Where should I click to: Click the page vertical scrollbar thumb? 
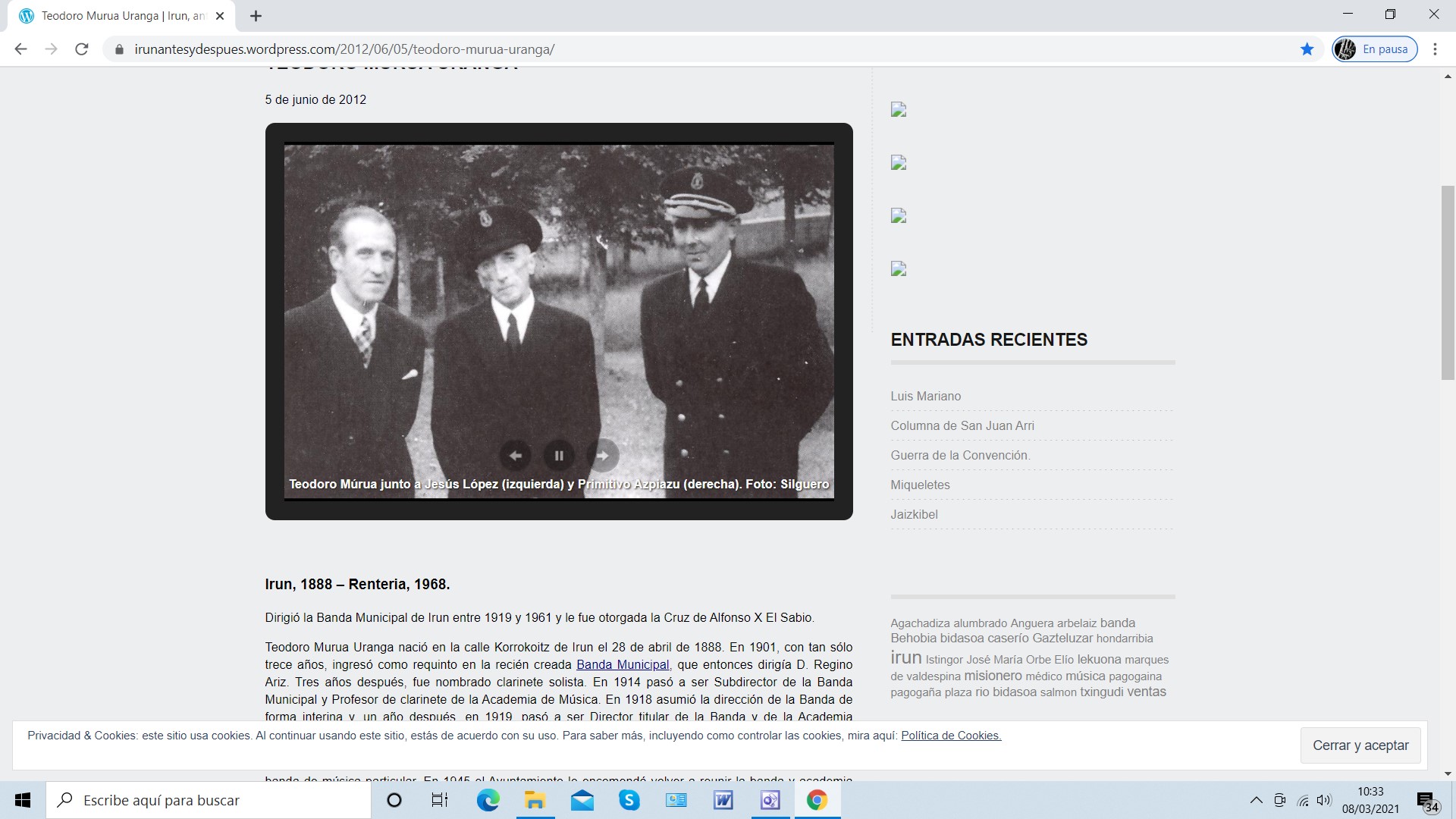point(1448,282)
